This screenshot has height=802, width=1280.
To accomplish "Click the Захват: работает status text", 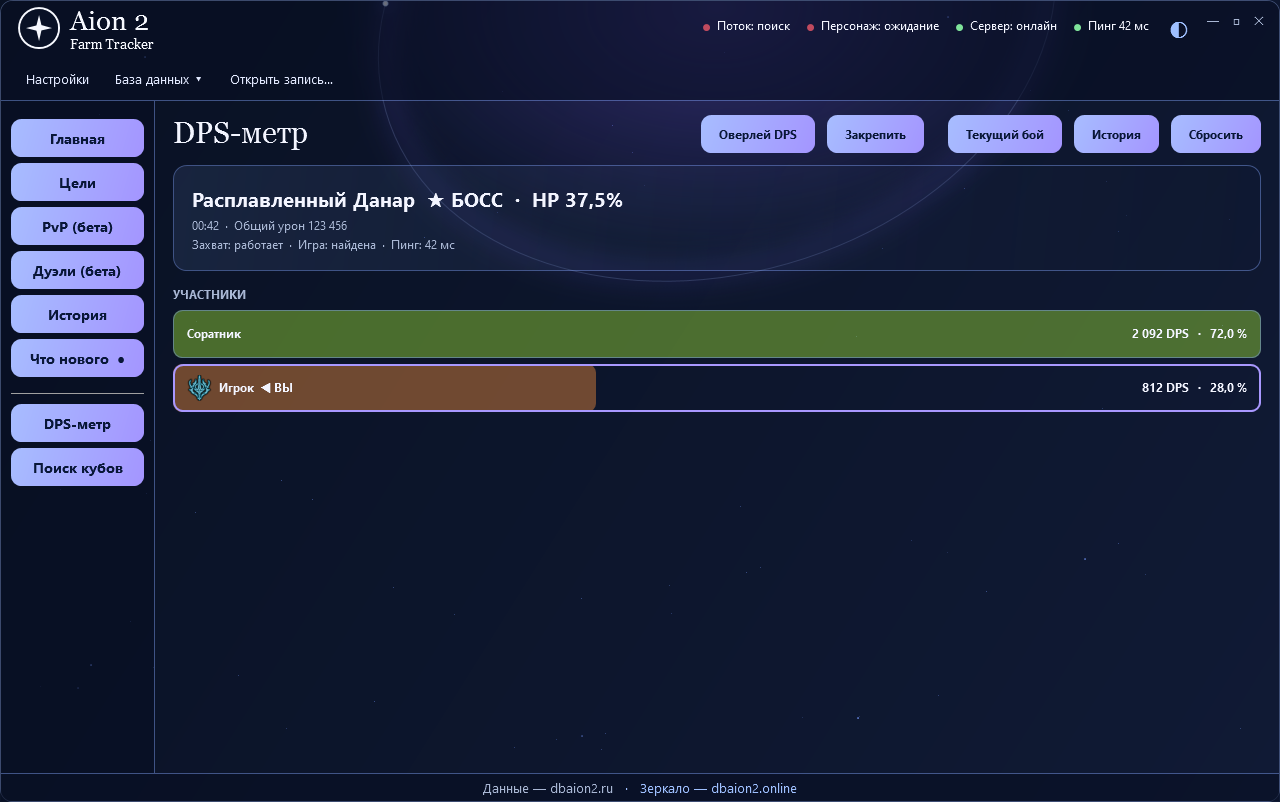I will pyautogui.click(x=237, y=245).
